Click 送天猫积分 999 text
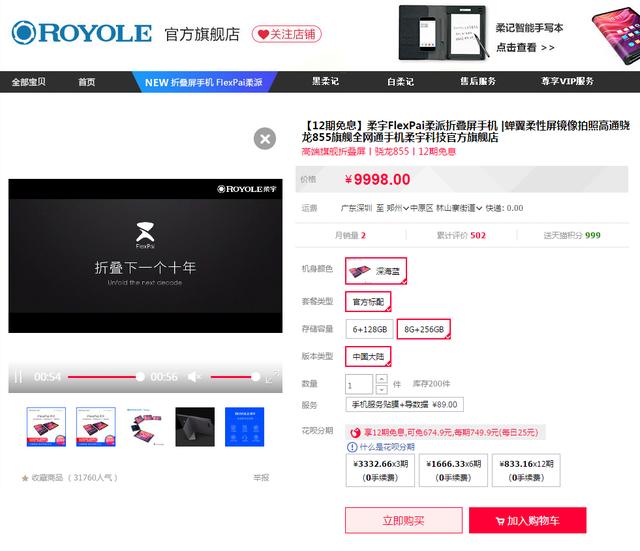The image size is (640, 551). pyautogui.click(x=572, y=235)
